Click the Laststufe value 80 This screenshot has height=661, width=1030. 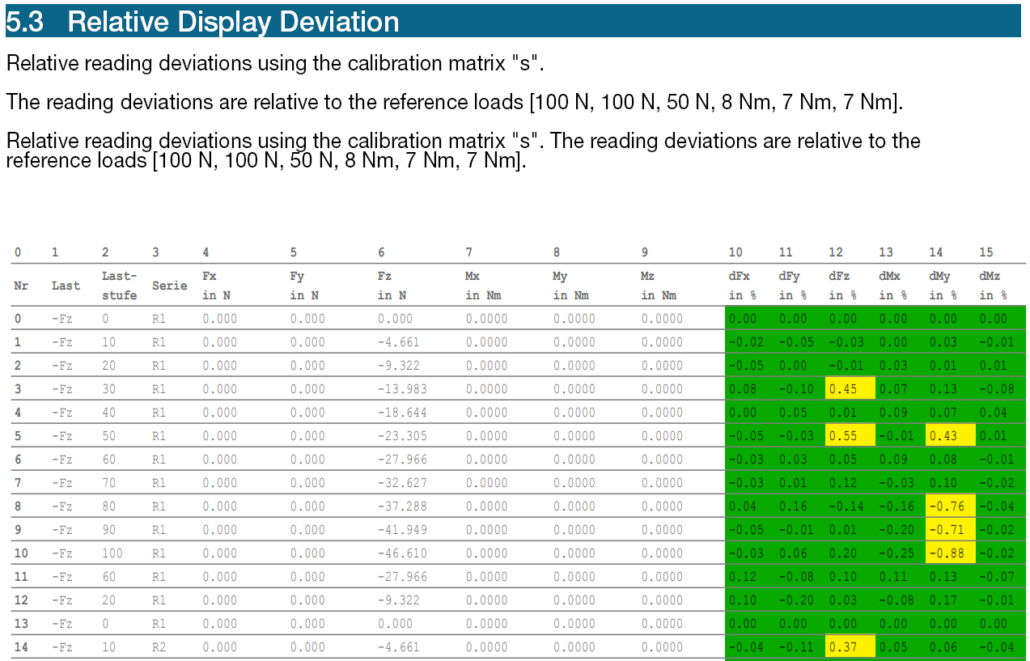click(x=109, y=506)
